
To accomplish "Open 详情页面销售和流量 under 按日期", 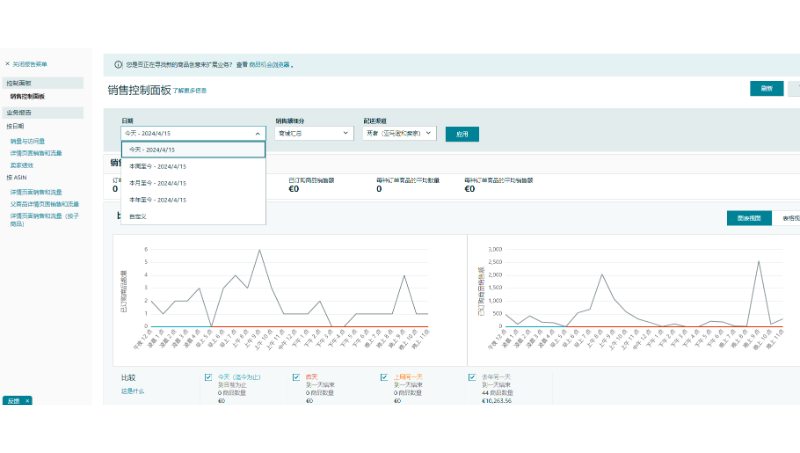I will coord(36,153).
